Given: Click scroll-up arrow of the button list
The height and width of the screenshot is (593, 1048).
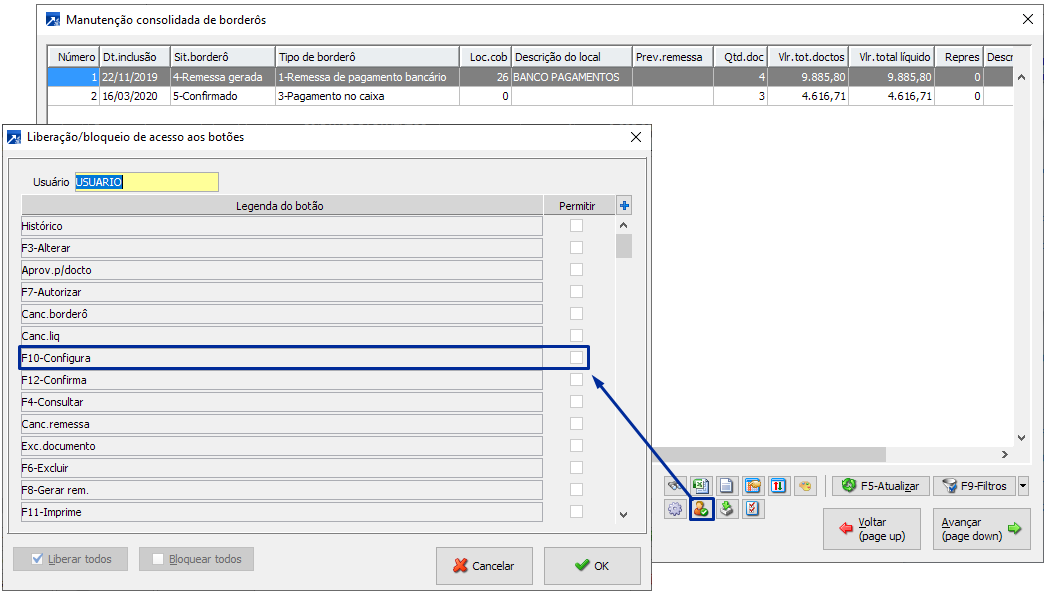Looking at the screenshot, I should [624, 225].
